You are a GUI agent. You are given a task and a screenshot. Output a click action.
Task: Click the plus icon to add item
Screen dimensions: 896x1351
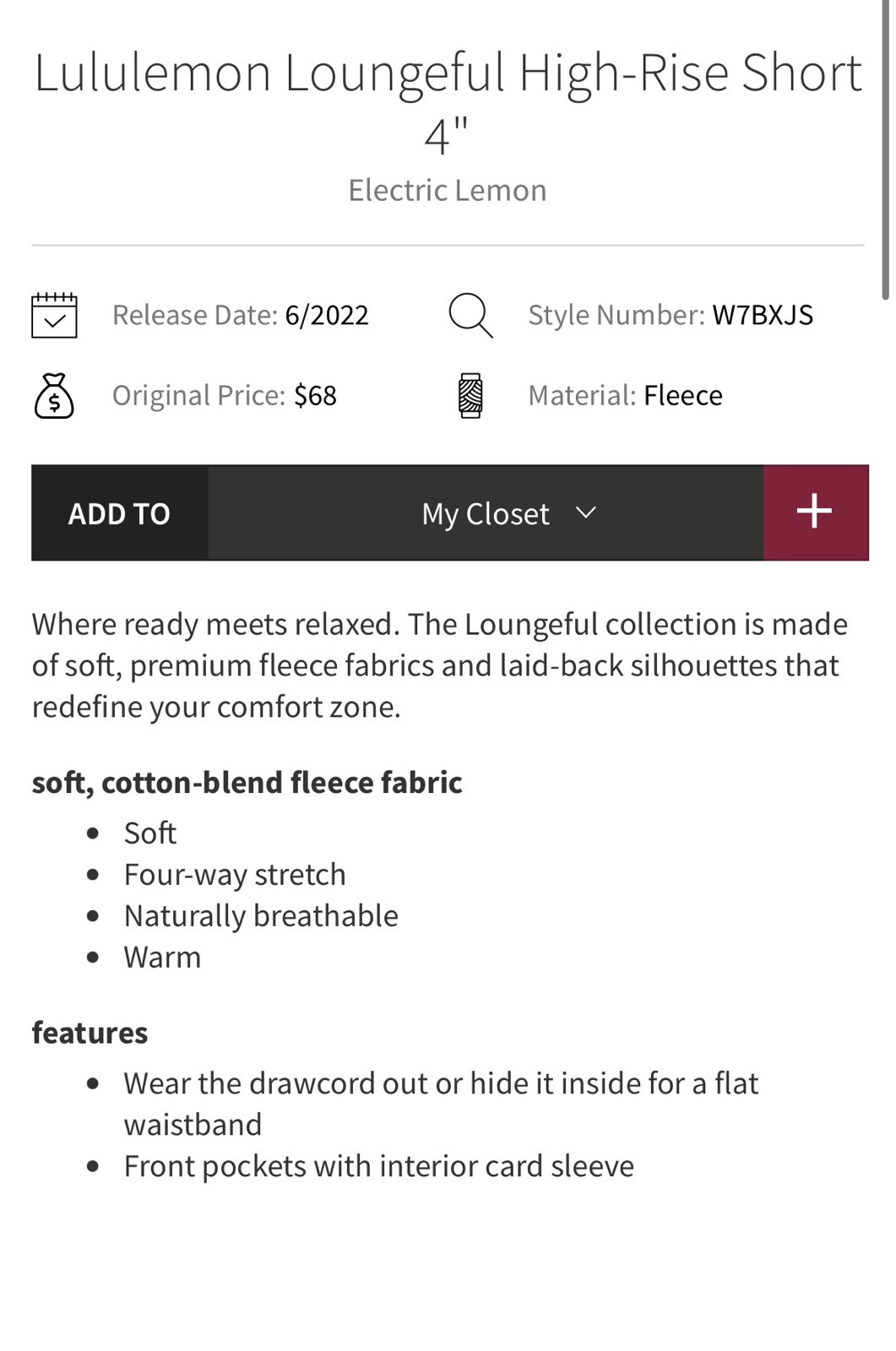click(x=814, y=512)
